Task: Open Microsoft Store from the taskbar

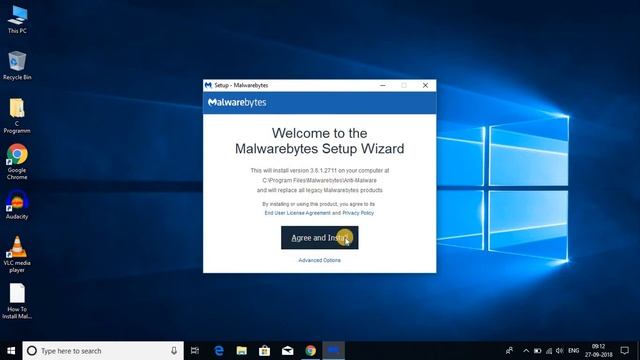Action: click(264, 351)
